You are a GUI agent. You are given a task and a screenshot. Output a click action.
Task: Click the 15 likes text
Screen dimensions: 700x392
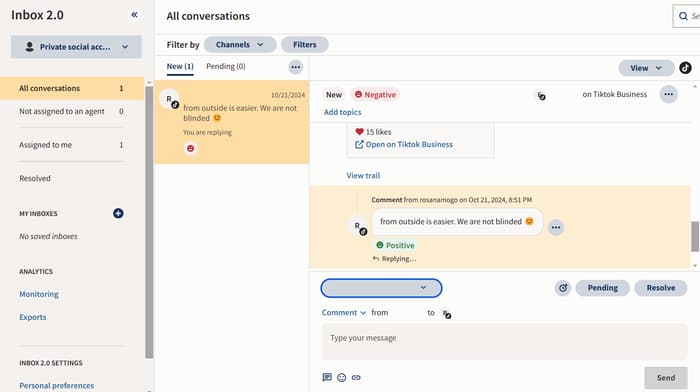click(379, 132)
